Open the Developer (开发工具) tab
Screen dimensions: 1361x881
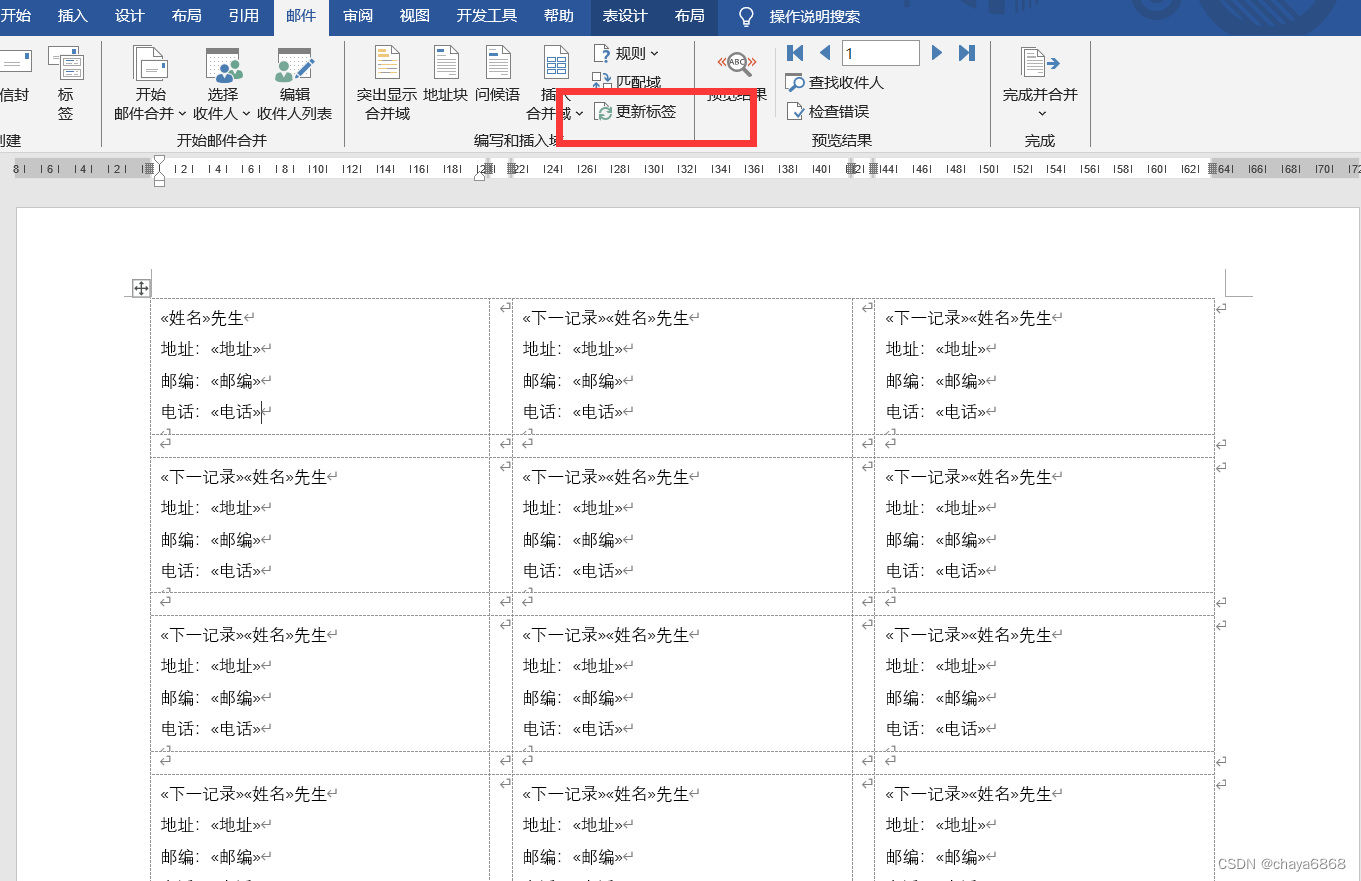pos(487,16)
